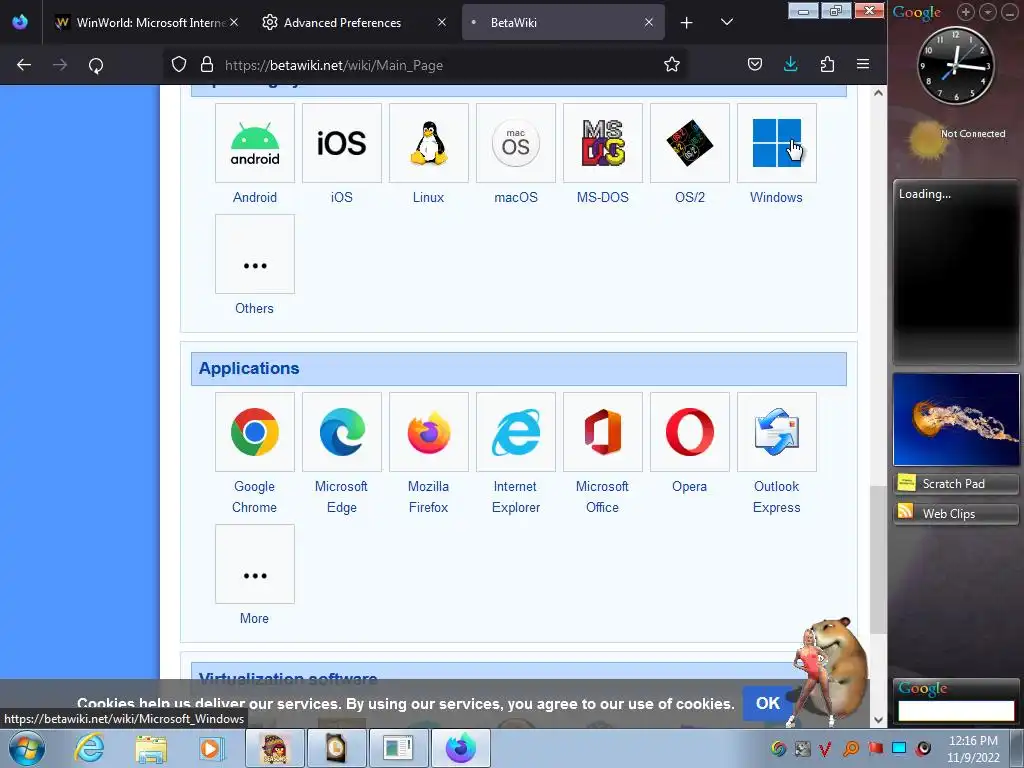Open the Linux penguin icon
The image size is (1024, 768).
click(428, 143)
